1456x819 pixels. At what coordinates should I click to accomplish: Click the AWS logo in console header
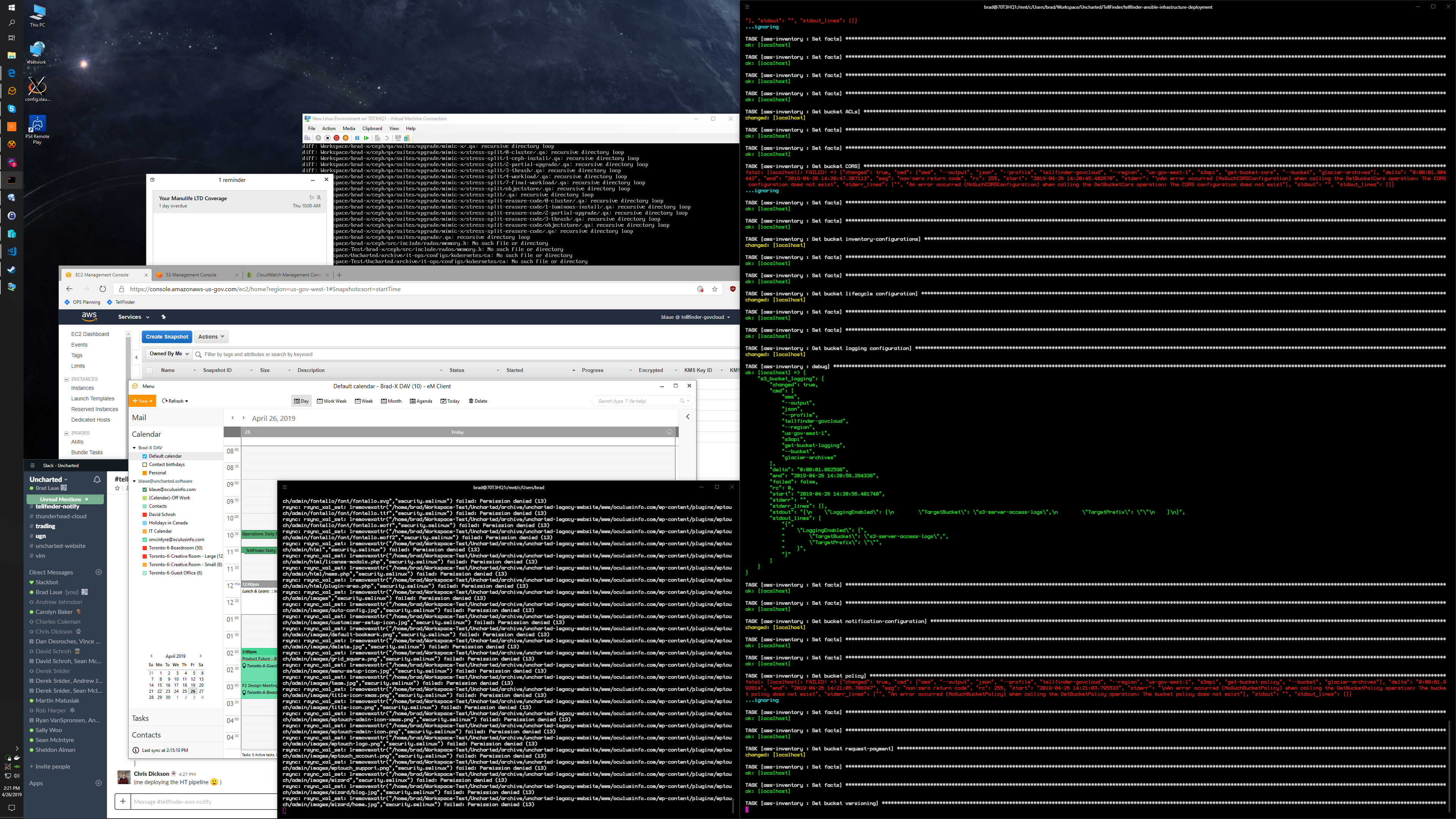[x=89, y=317]
